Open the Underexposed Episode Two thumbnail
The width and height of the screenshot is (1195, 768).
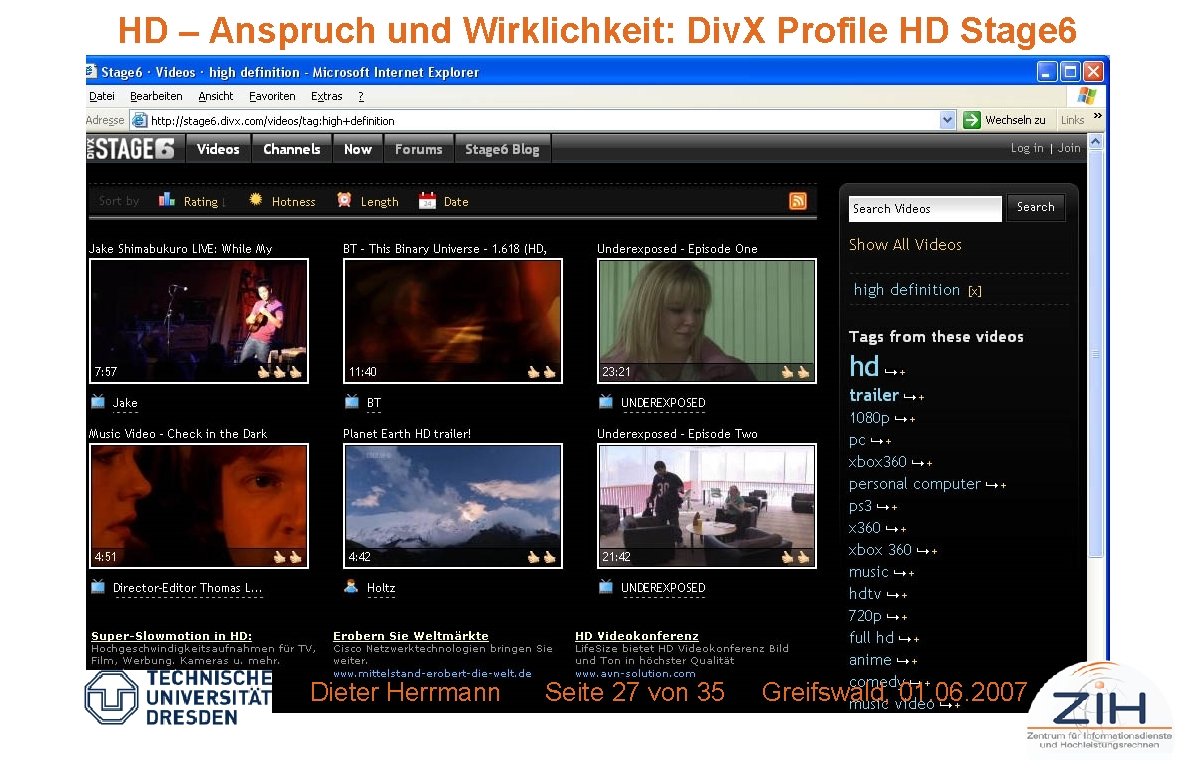(x=706, y=506)
